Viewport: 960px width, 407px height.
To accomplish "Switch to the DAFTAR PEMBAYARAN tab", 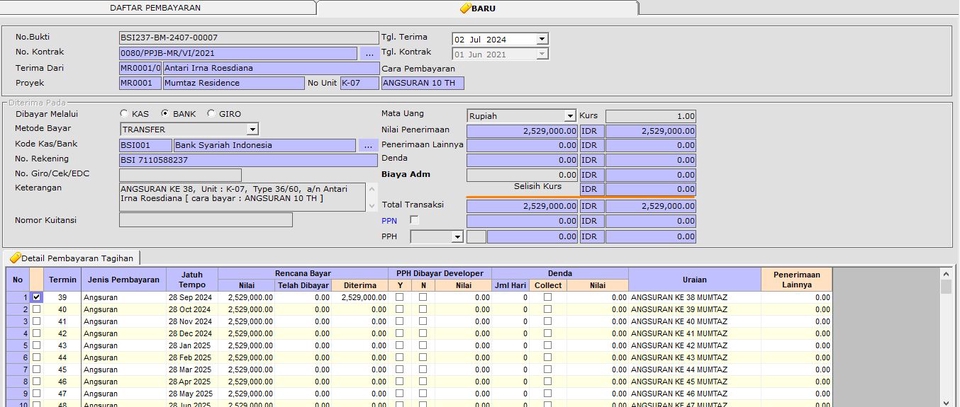I will 157,8.
